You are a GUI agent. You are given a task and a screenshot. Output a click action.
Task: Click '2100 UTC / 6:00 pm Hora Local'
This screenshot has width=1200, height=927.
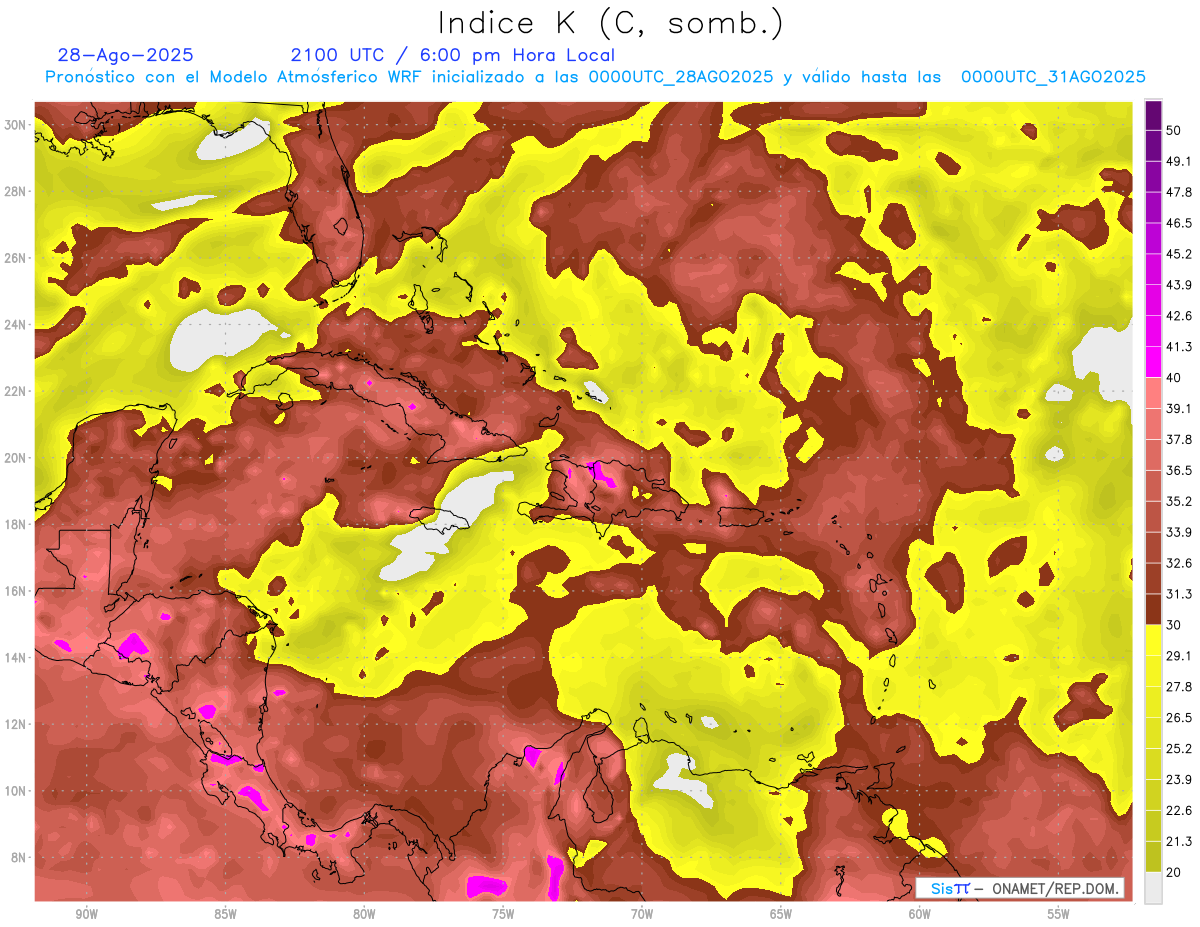pyautogui.click(x=453, y=55)
